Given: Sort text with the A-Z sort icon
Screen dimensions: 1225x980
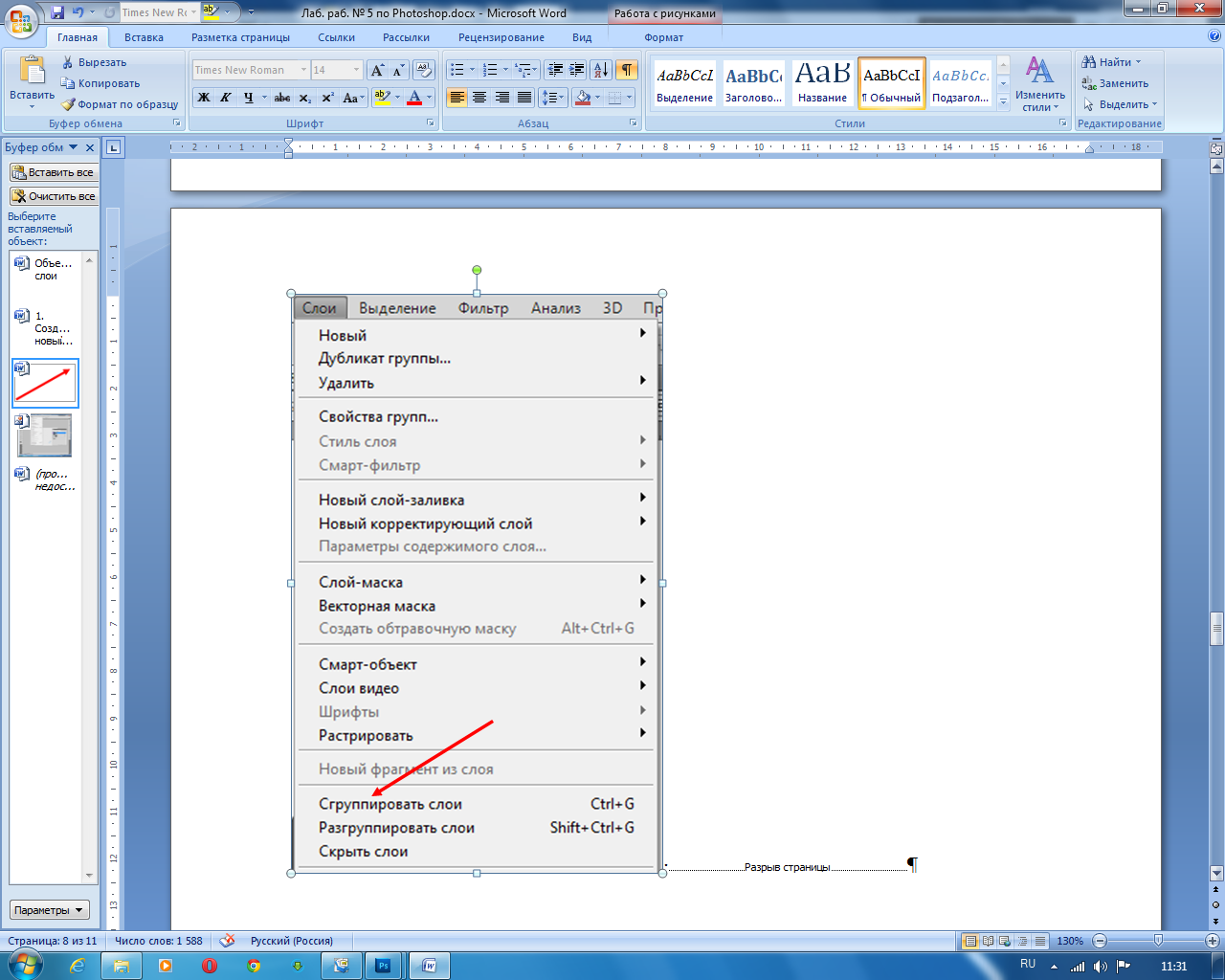Looking at the screenshot, I should [x=601, y=70].
